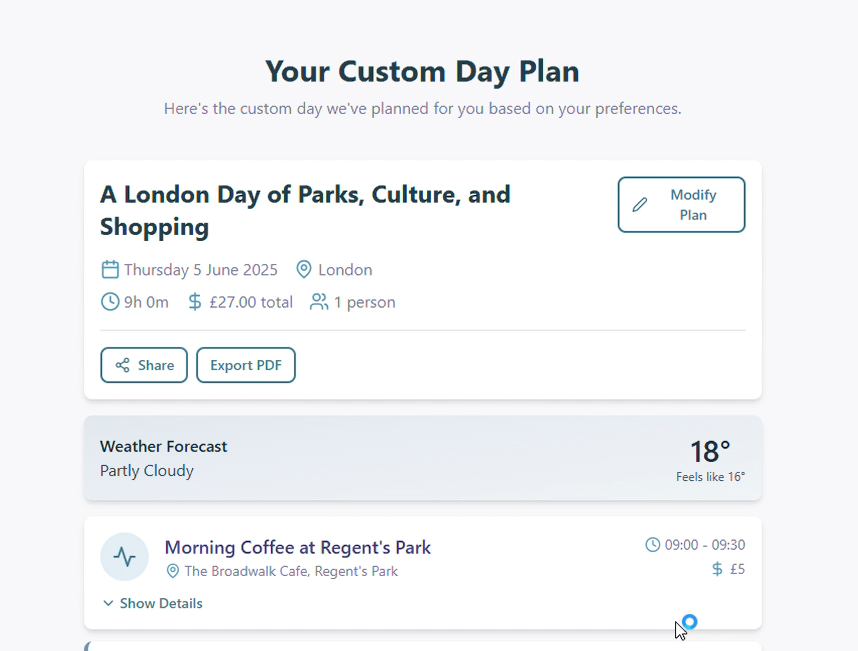Click the pencil icon on Modify Plan
Screen dimensions: 858x651
pyautogui.click(x=640, y=205)
